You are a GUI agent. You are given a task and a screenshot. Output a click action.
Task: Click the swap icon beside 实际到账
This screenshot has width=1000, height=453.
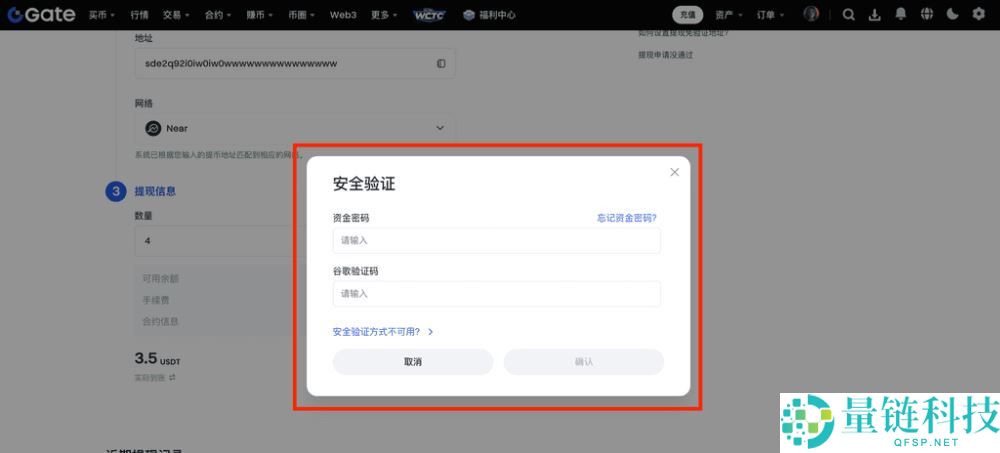tap(172, 378)
